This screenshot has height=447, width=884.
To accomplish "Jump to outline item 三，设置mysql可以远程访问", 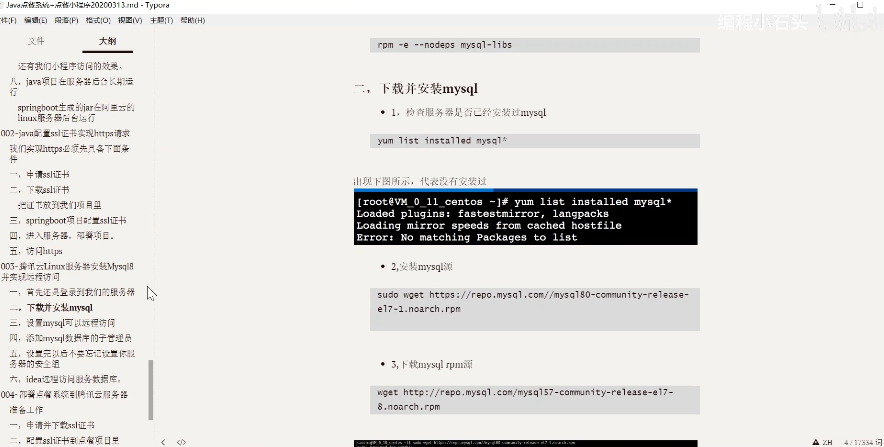I will point(63,323).
